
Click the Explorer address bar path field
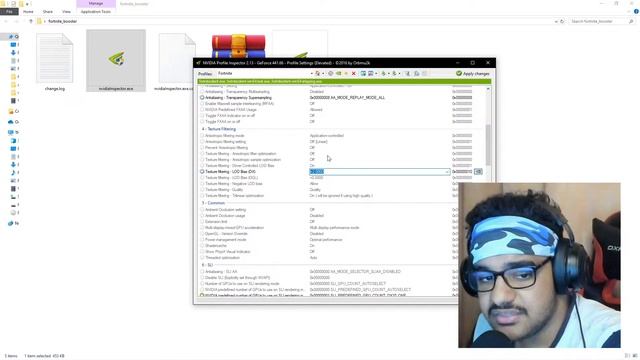point(294,21)
